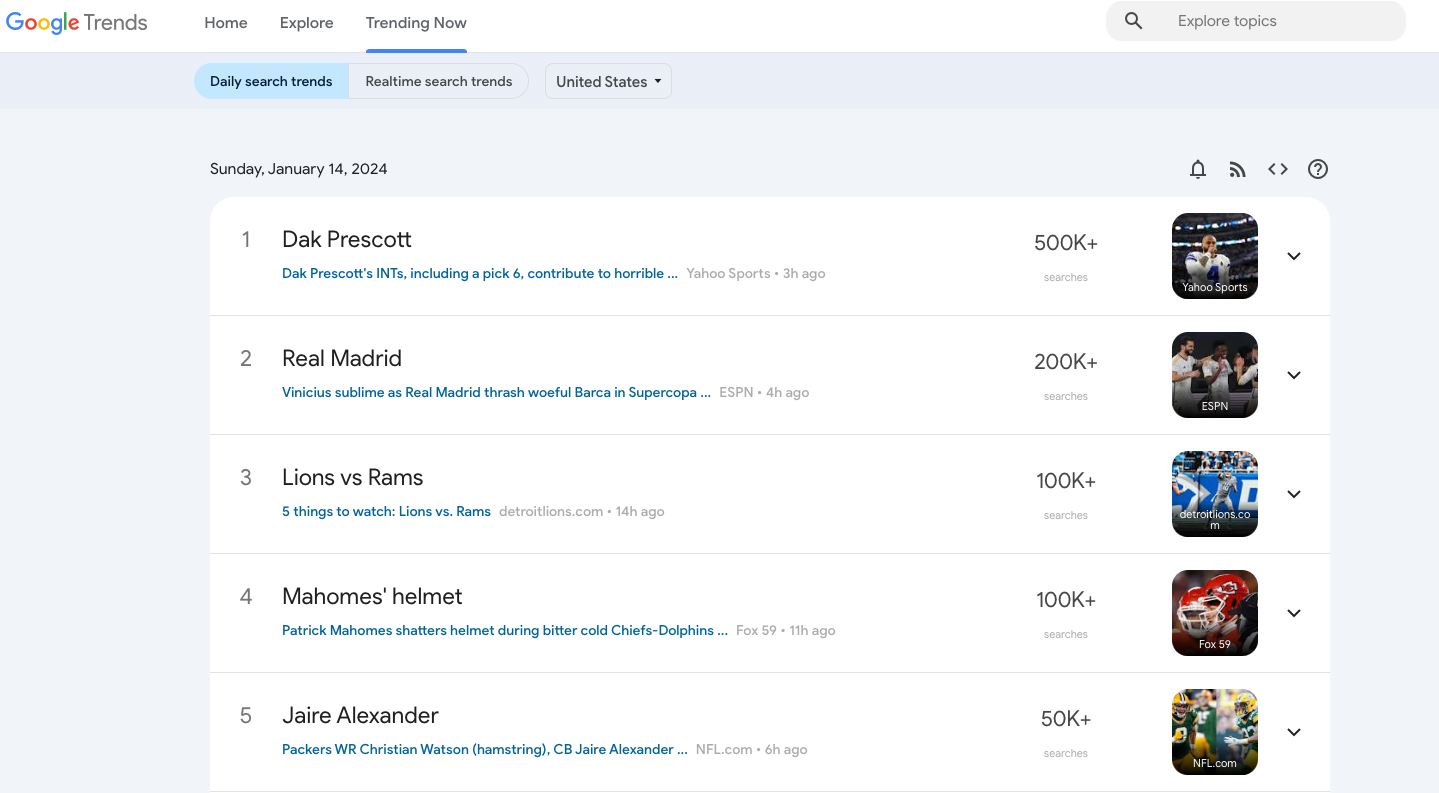This screenshot has height=793, width=1439.
Task: Click the NFL.com Packers thumbnail image
Action: 1214,731
